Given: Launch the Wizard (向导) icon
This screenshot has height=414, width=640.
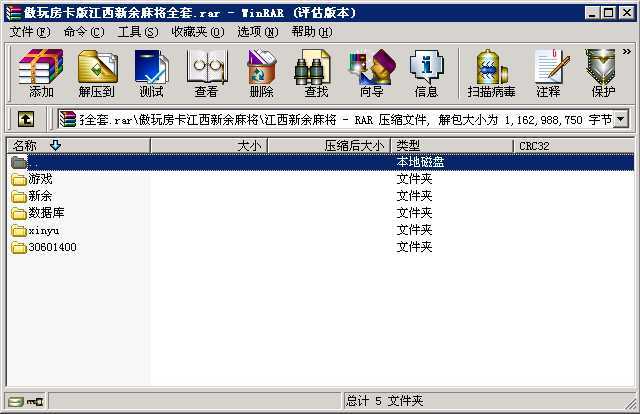Looking at the screenshot, I should [372, 73].
